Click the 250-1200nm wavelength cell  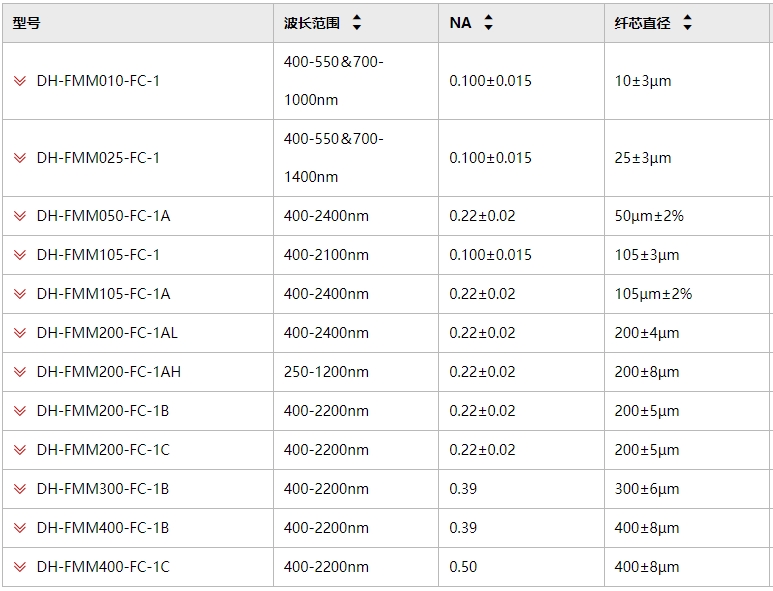[356, 372]
